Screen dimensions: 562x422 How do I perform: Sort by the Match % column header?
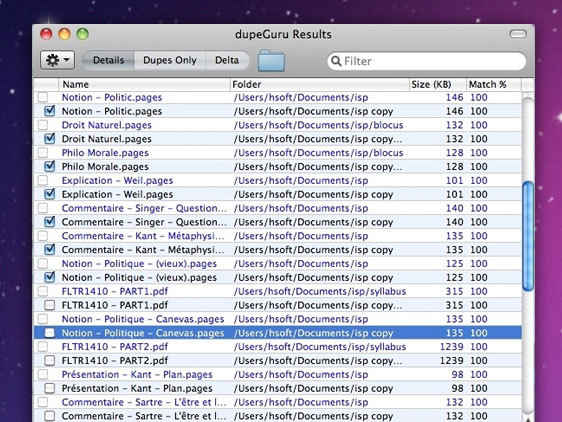coord(494,84)
